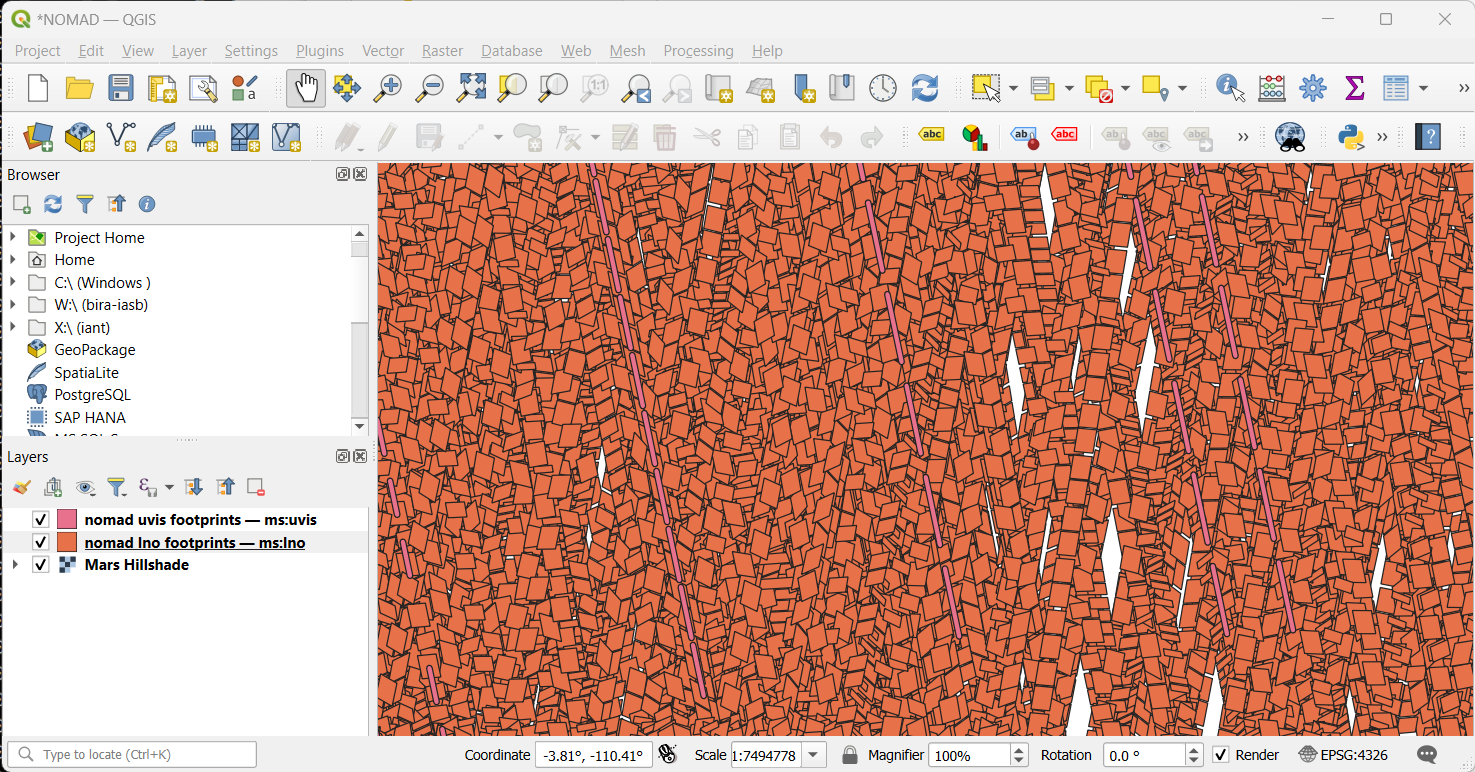The width and height of the screenshot is (1475, 772).
Task: Expand the X:\ (iant) drive
Action: click(x=13, y=328)
